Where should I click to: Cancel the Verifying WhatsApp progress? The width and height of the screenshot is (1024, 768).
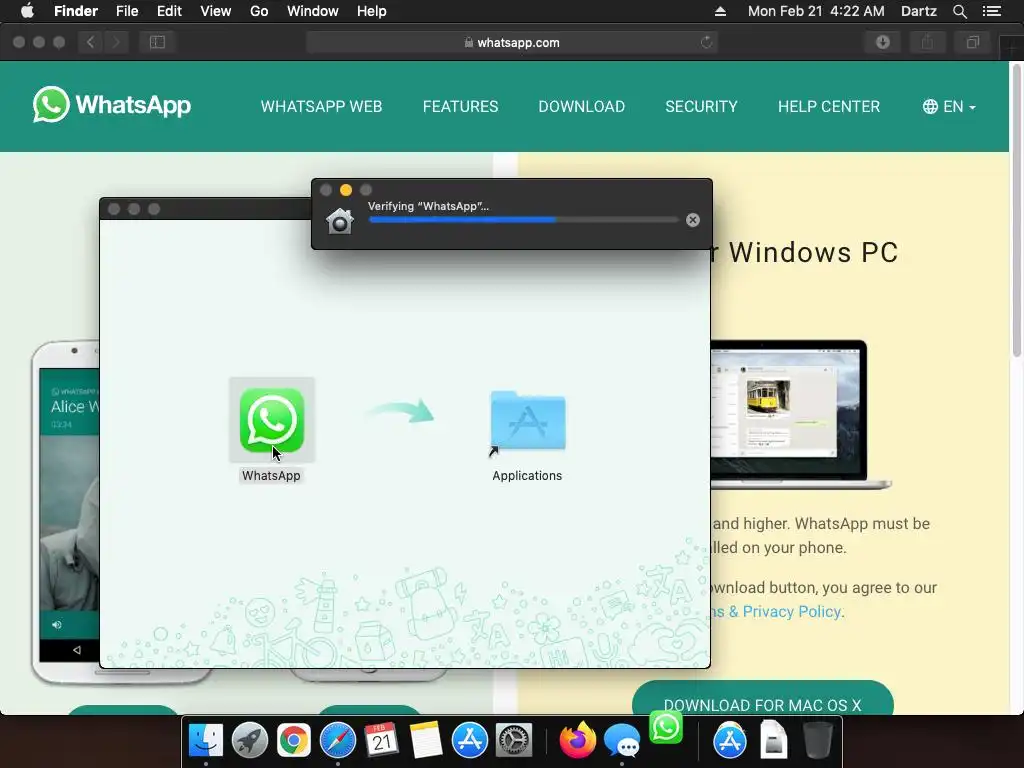click(693, 220)
